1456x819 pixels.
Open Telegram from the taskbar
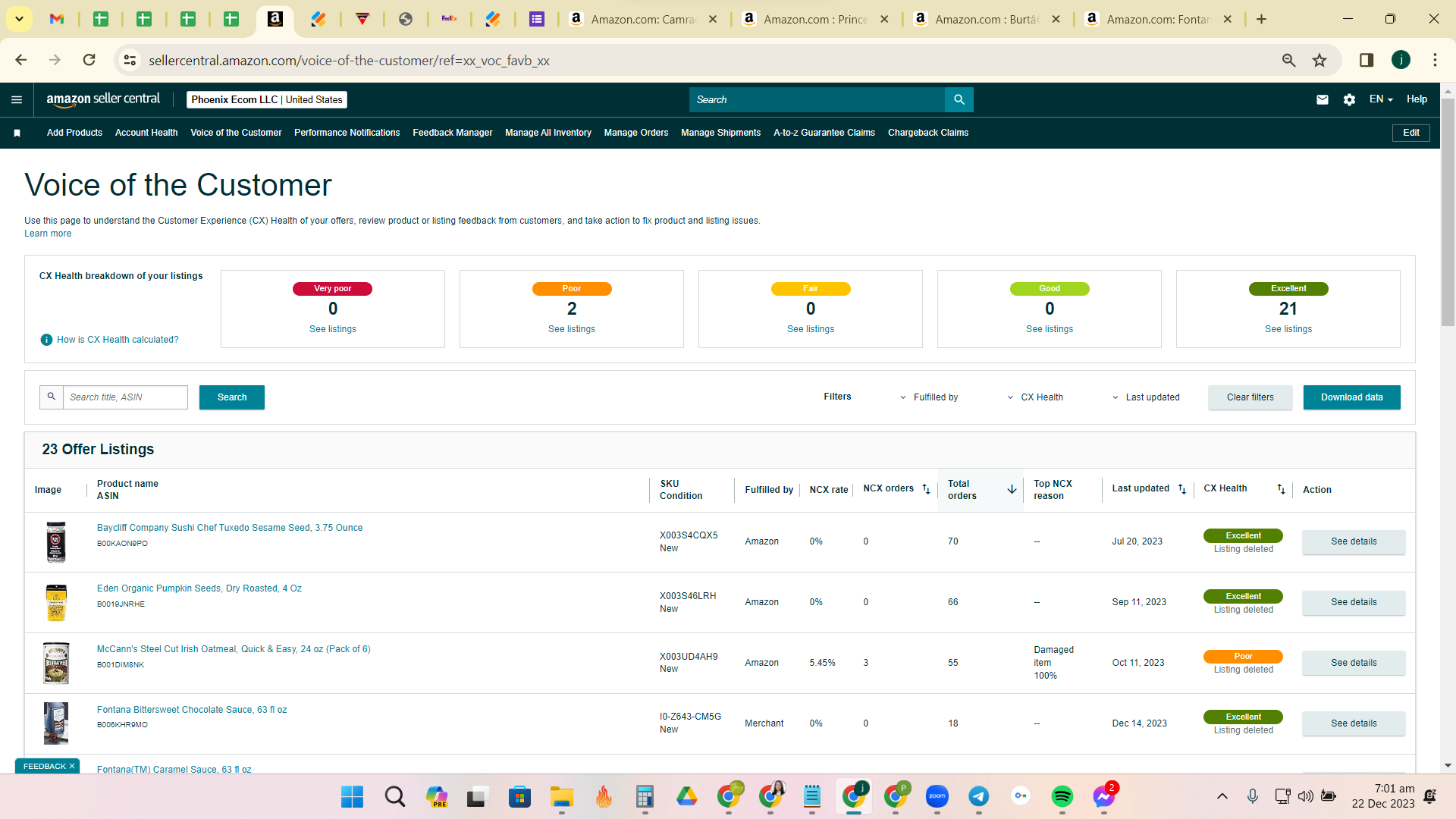tap(978, 795)
